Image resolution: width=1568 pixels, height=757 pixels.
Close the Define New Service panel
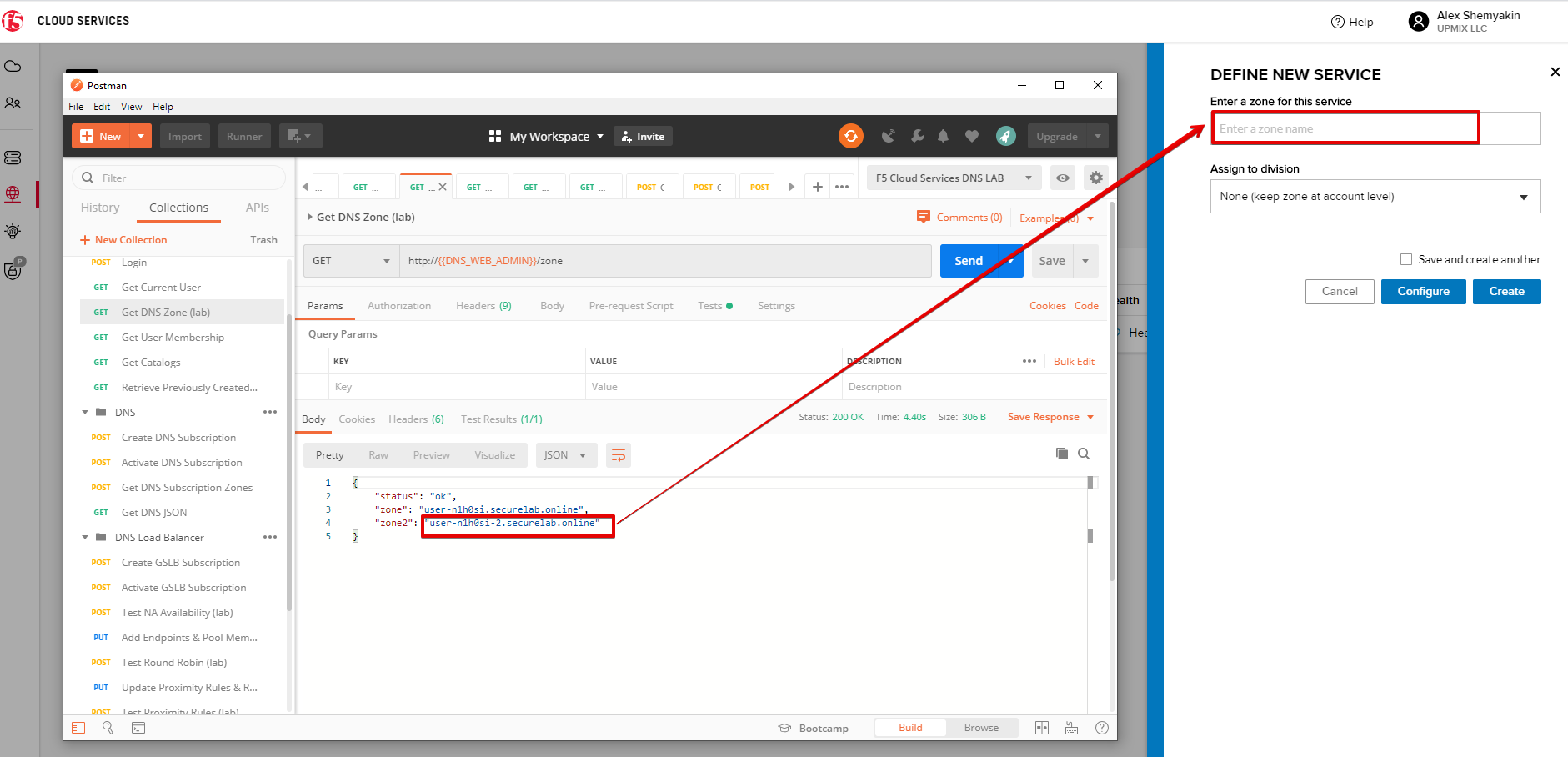pyautogui.click(x=1555, y=72)
